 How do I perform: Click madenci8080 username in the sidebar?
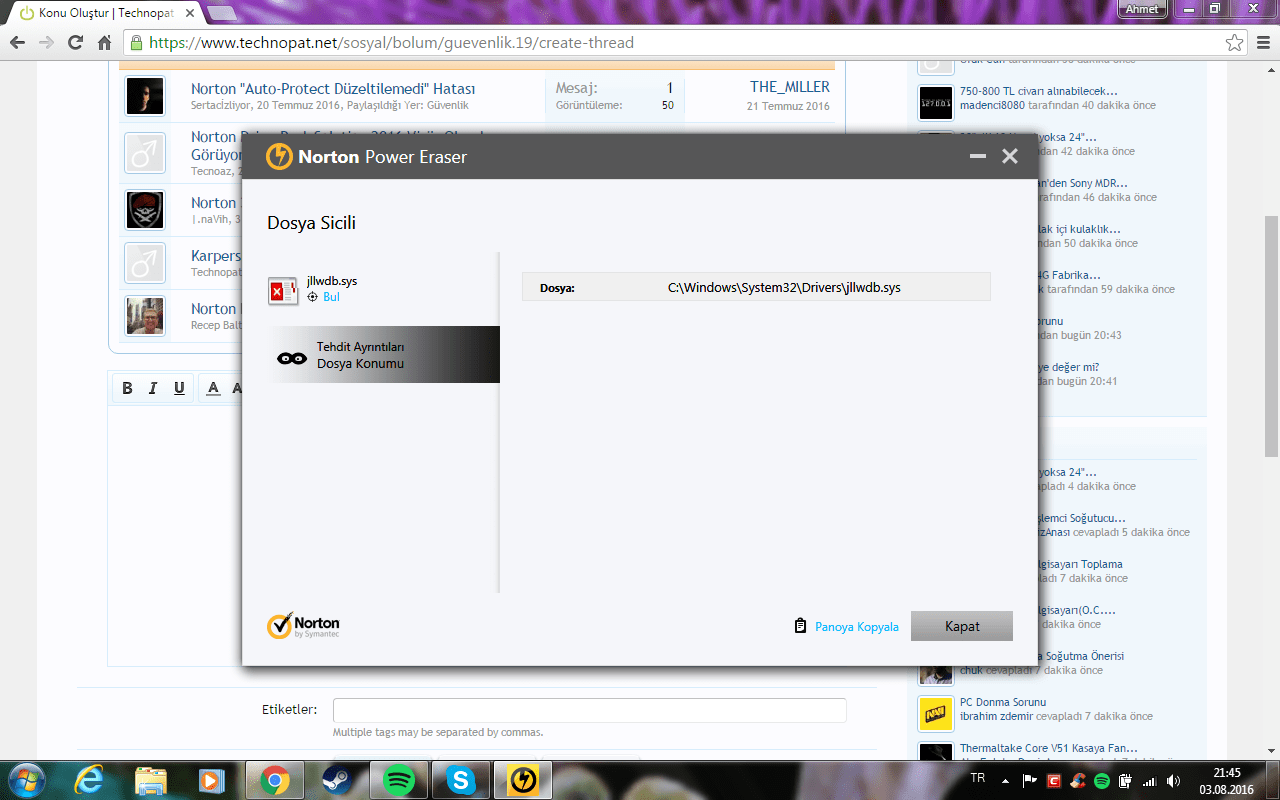993,105
